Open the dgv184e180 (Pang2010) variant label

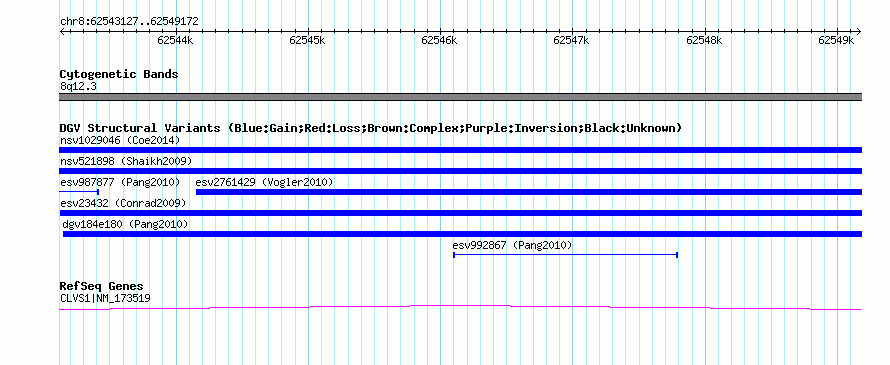[x=125, y=224]
